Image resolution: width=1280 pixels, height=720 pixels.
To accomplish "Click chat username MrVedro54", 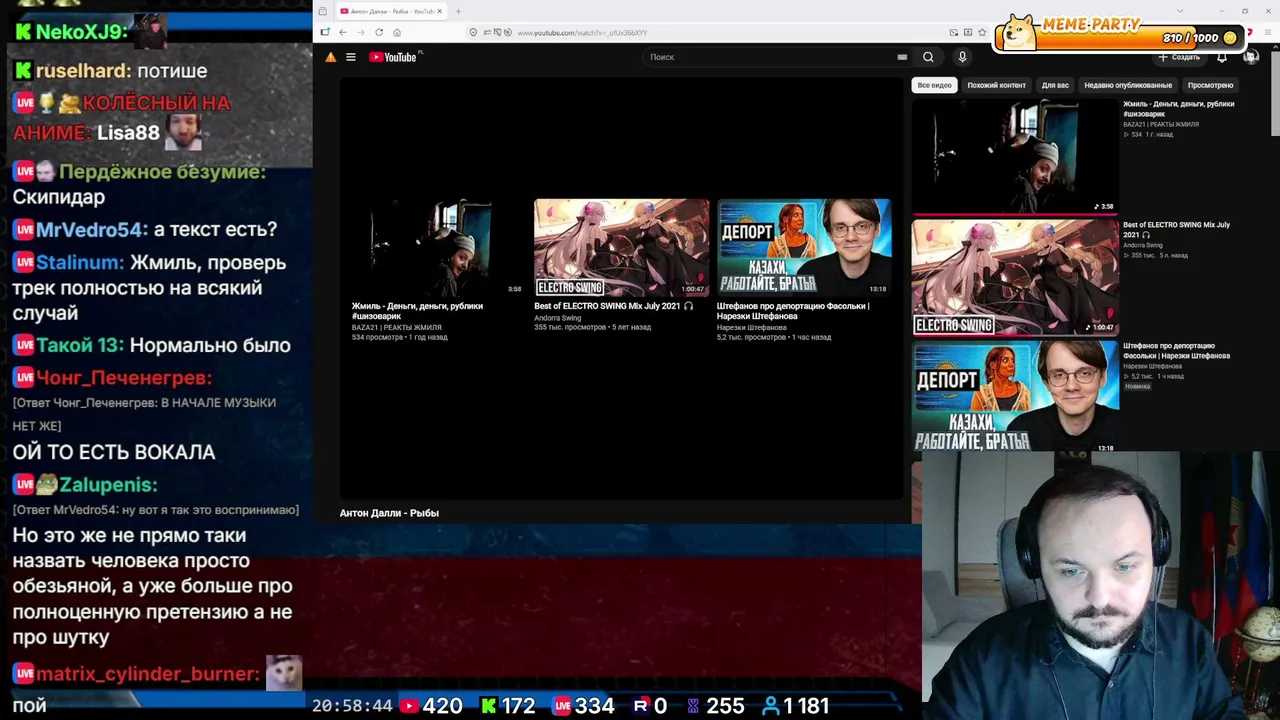I will [x=90, y=230].
